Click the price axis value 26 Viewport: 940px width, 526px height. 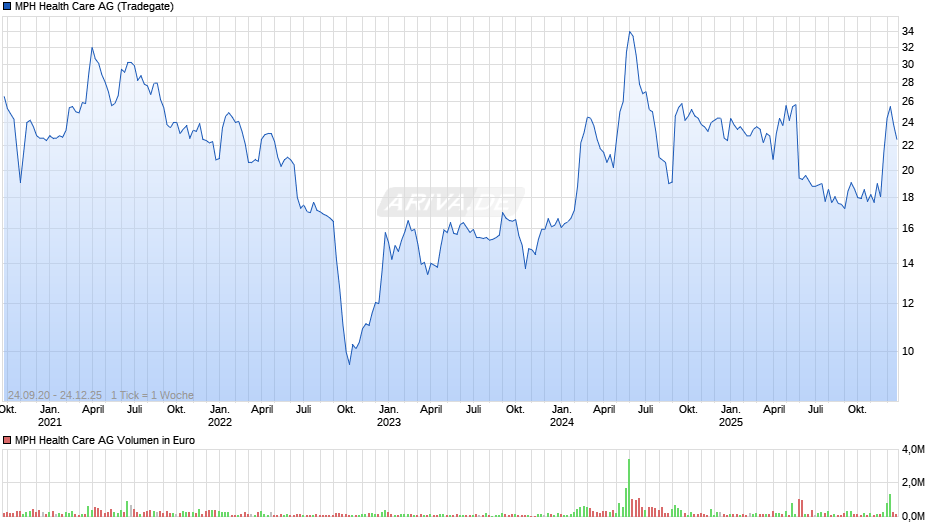[908, 101]
